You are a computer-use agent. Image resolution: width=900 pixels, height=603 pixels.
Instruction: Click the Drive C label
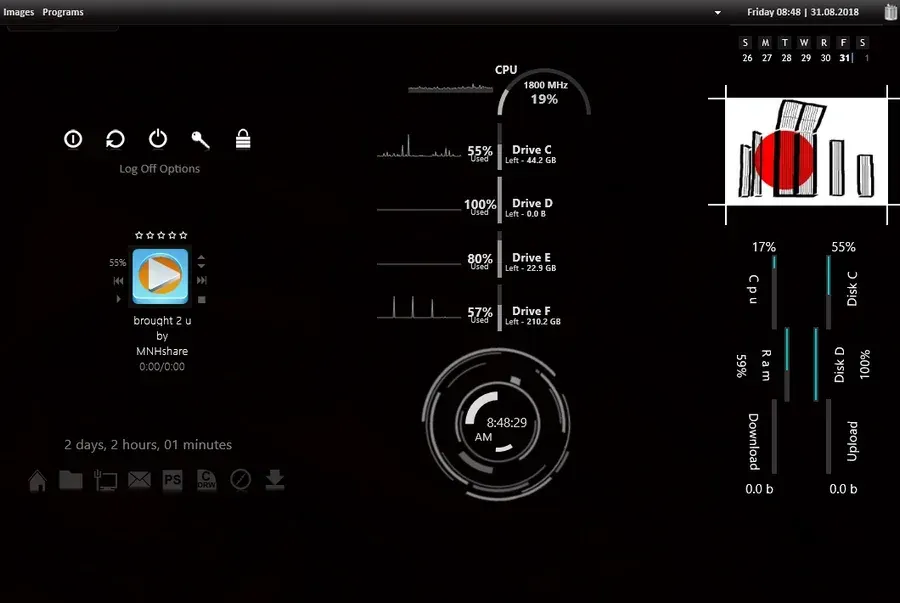click(532, 150)
